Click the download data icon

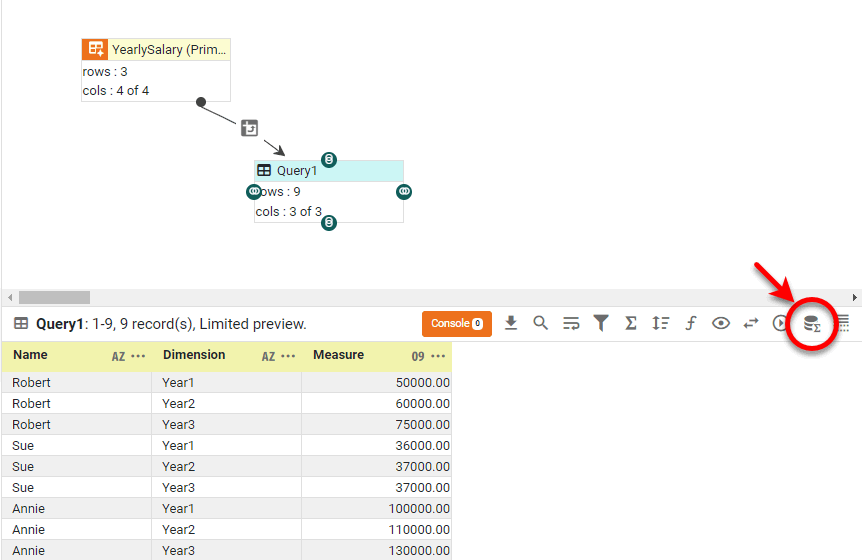(511, 323)
